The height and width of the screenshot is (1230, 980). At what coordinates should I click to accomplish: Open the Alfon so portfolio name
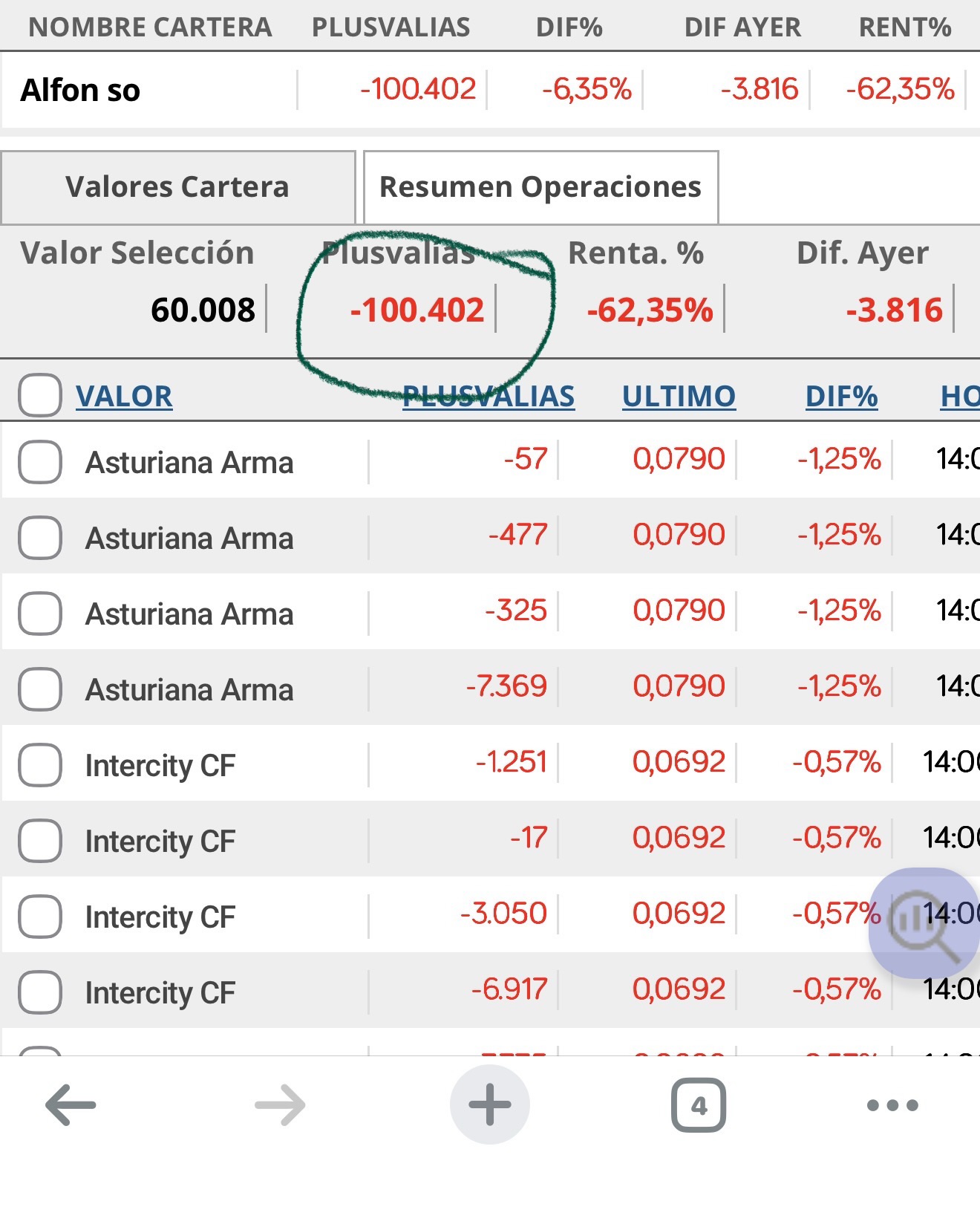pos(80,91)
